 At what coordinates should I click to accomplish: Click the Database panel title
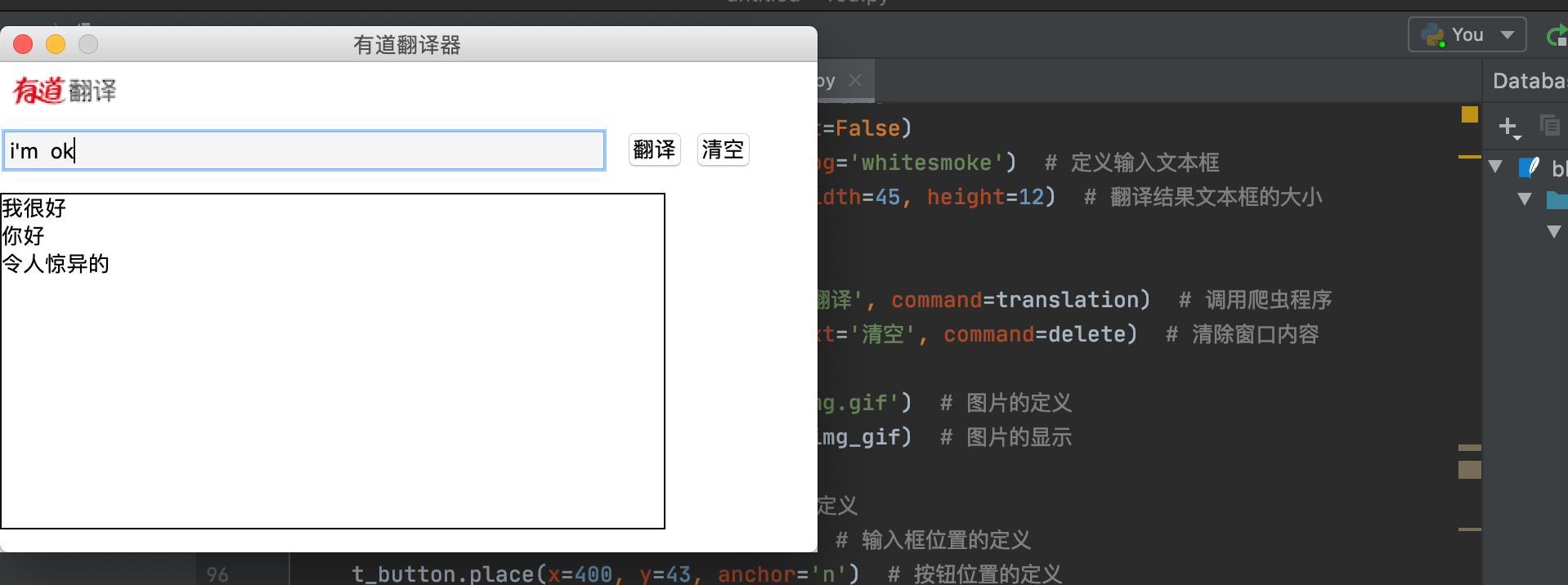tap(1530, 81)
